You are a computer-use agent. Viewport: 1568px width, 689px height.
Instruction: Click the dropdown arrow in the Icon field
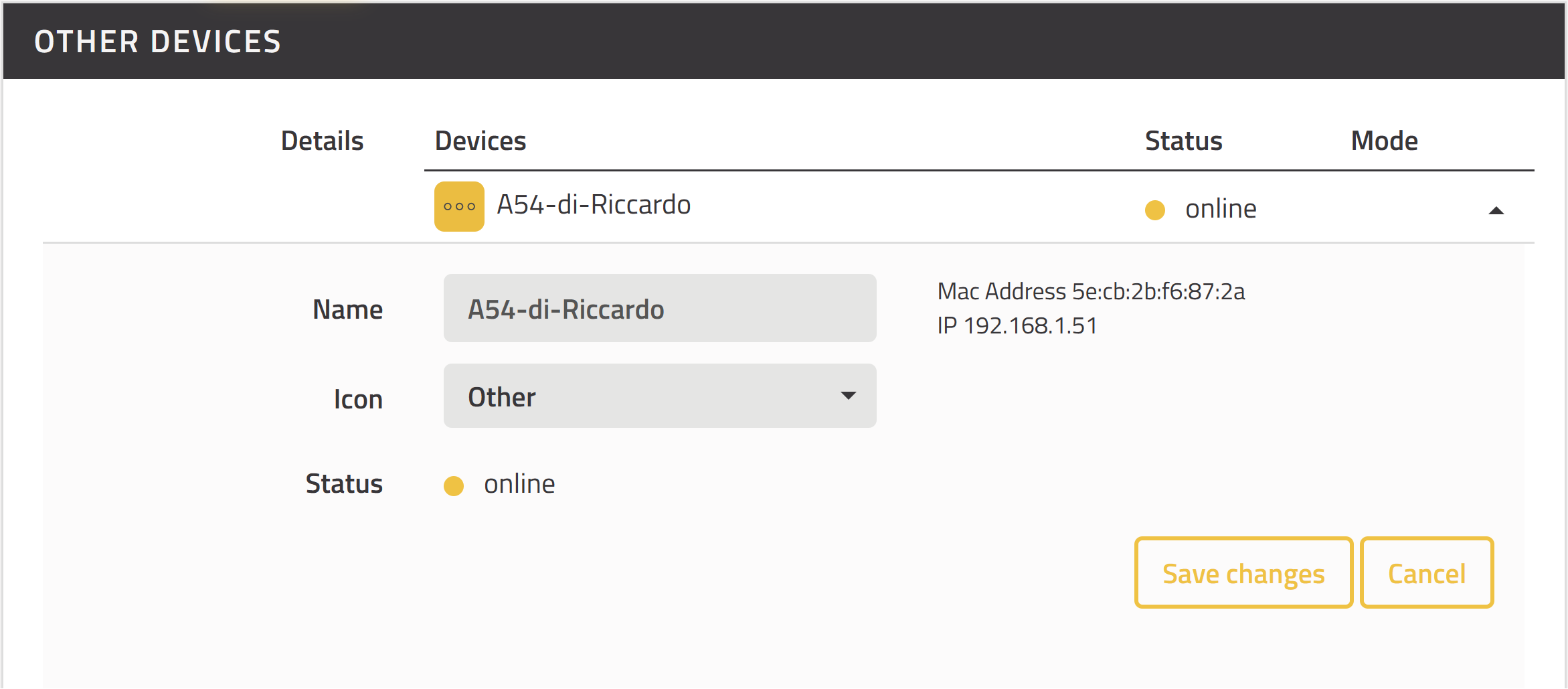pos(848,396)
